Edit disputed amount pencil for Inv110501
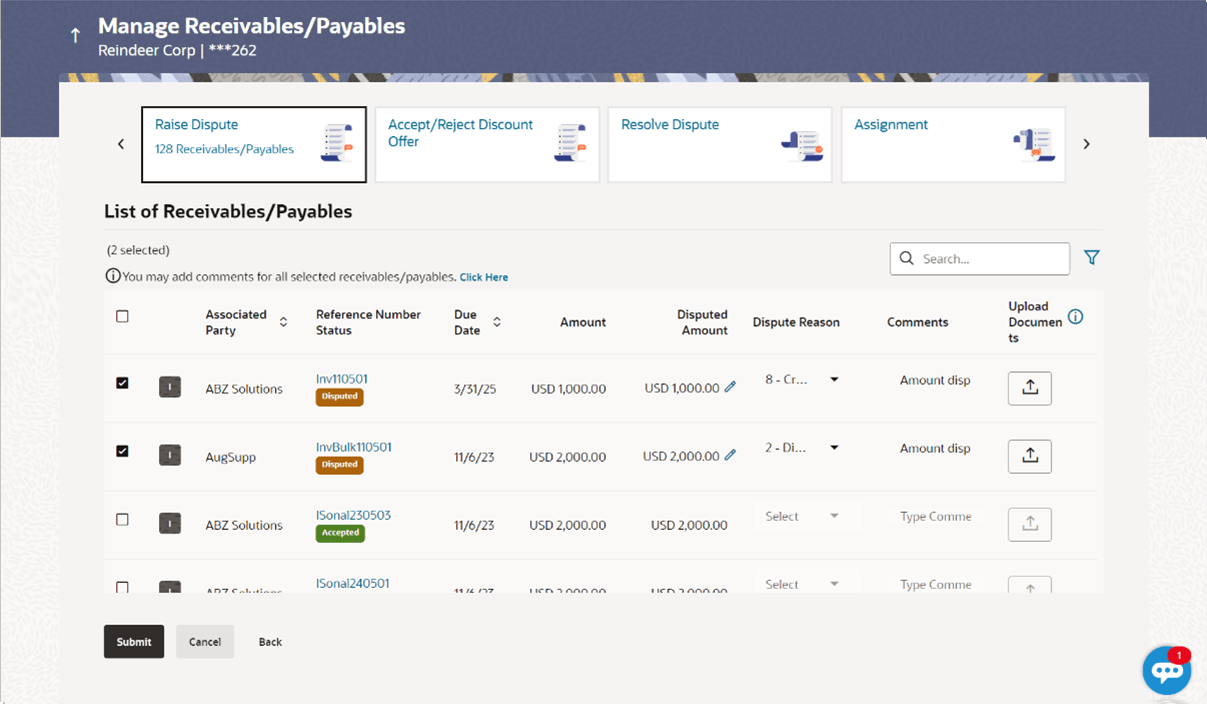 point(730,387)
